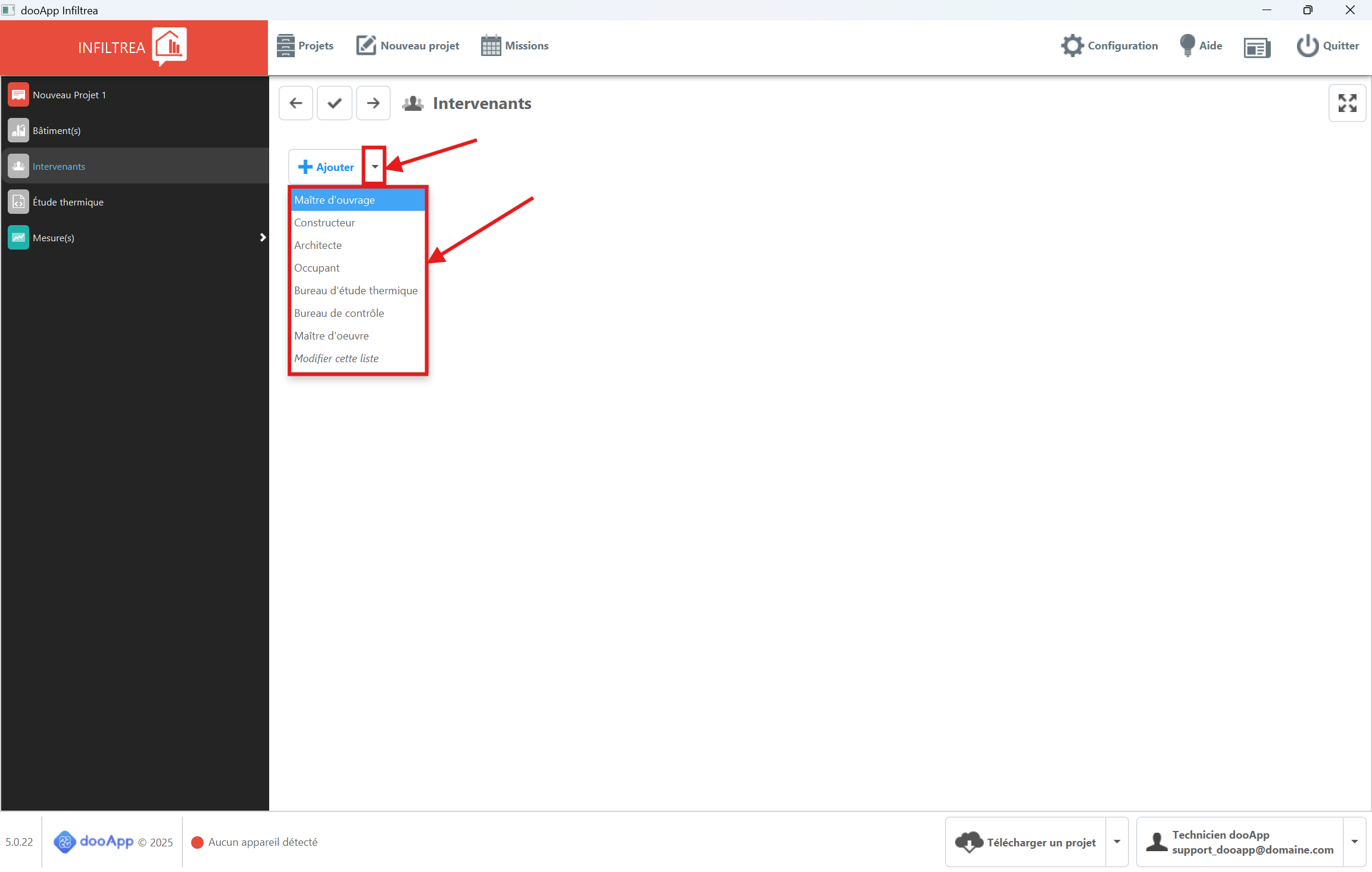Click version number 5.0.22
1372x872 pixels.
pyautogui.click(x=19, y=842)
